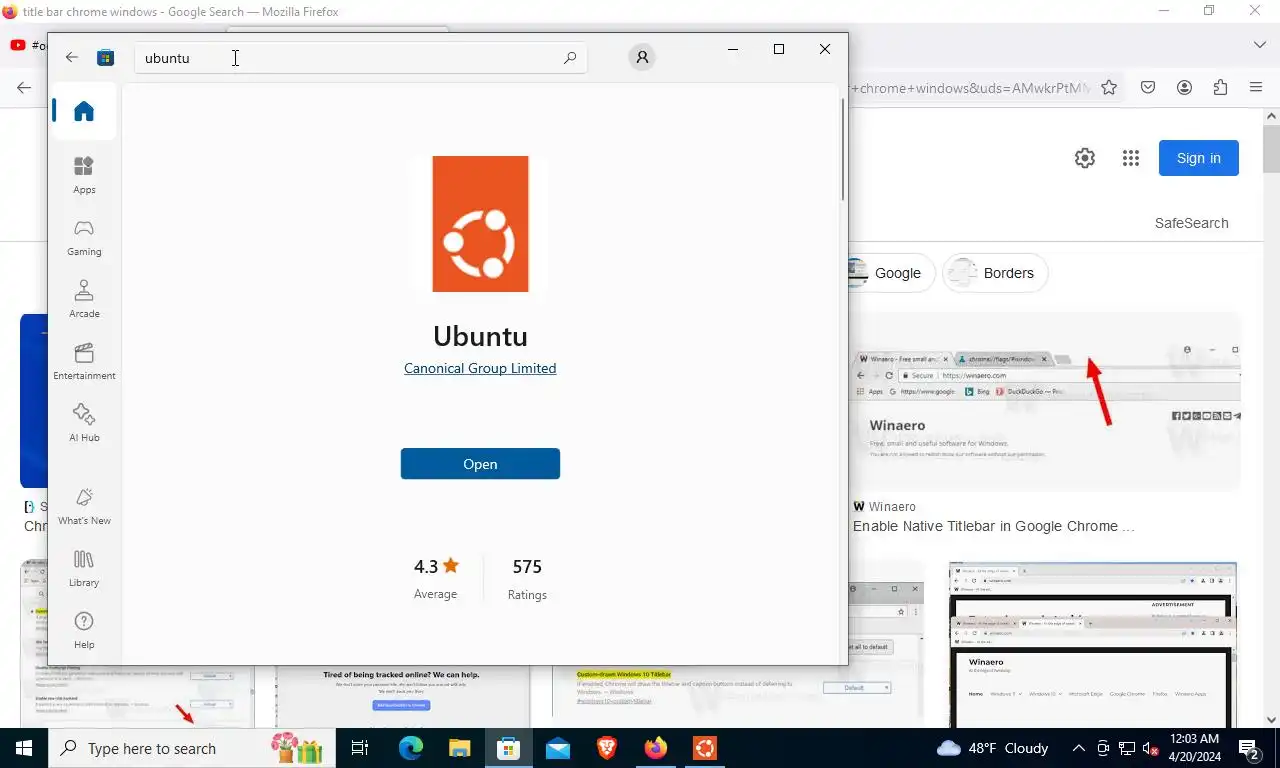The width and height of the screenshot is (1280, 768).
Task: Open the Windows Start menu
Action: (24, 748)
